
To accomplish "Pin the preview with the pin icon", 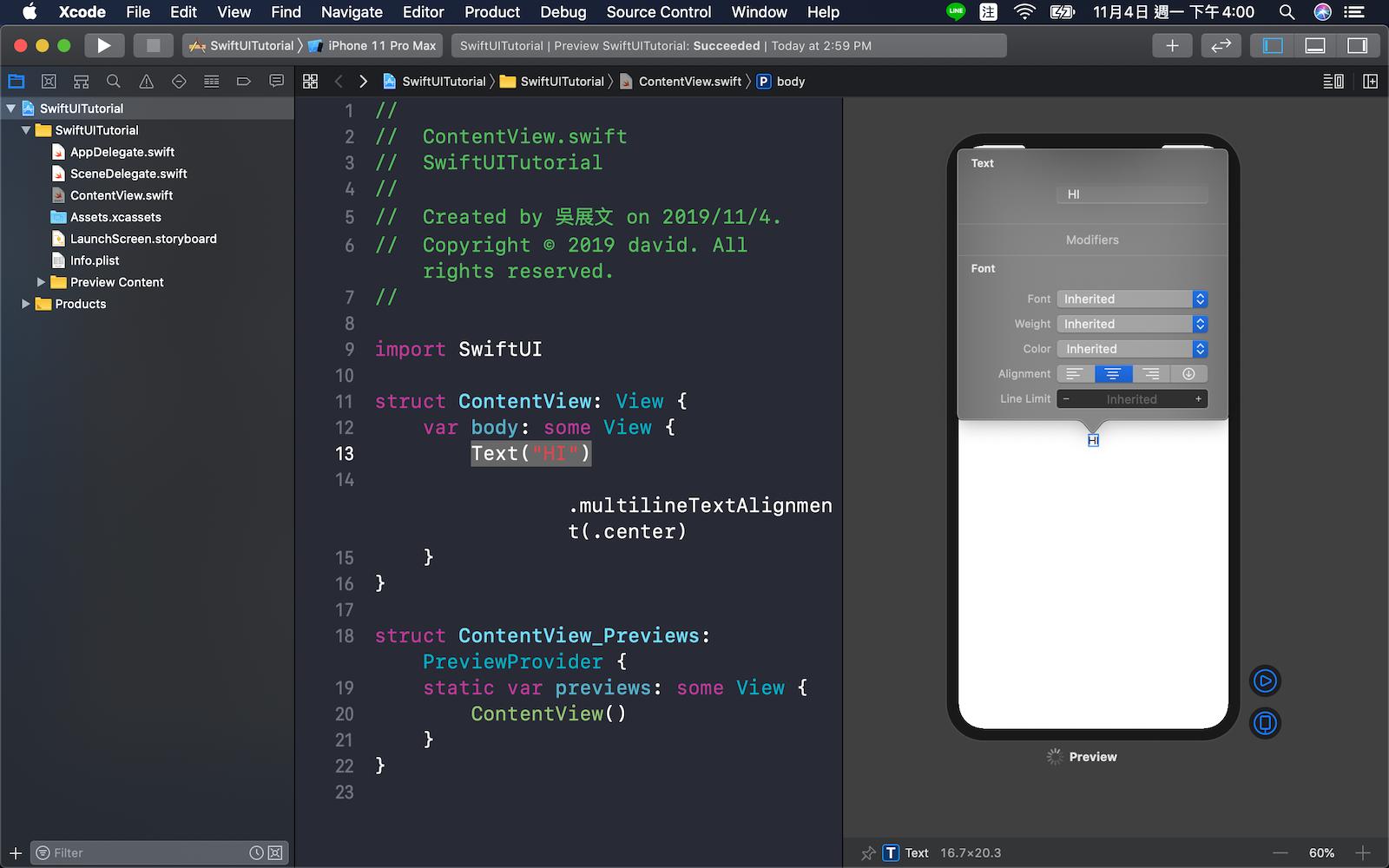I will [867, 853].
